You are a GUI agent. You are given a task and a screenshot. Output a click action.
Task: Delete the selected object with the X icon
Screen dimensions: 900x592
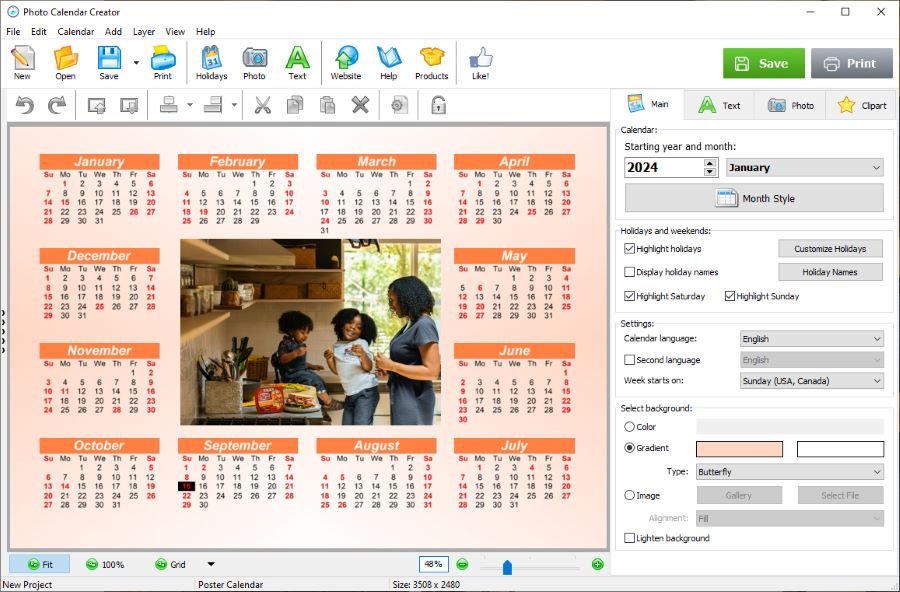(360, 105)
